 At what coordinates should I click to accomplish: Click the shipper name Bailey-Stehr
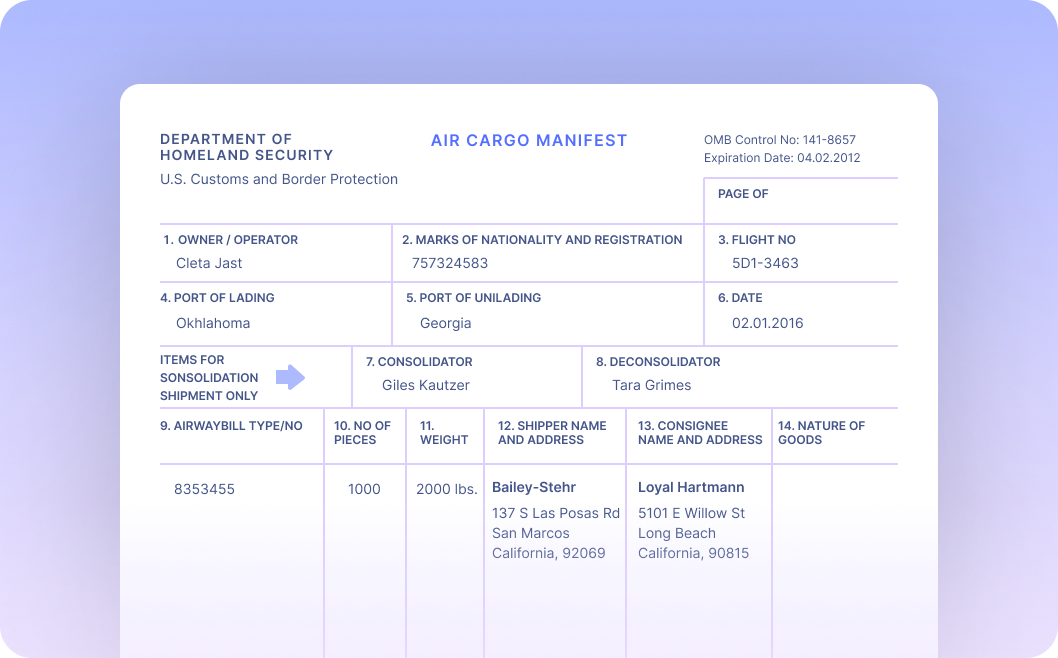coord(534,487)
